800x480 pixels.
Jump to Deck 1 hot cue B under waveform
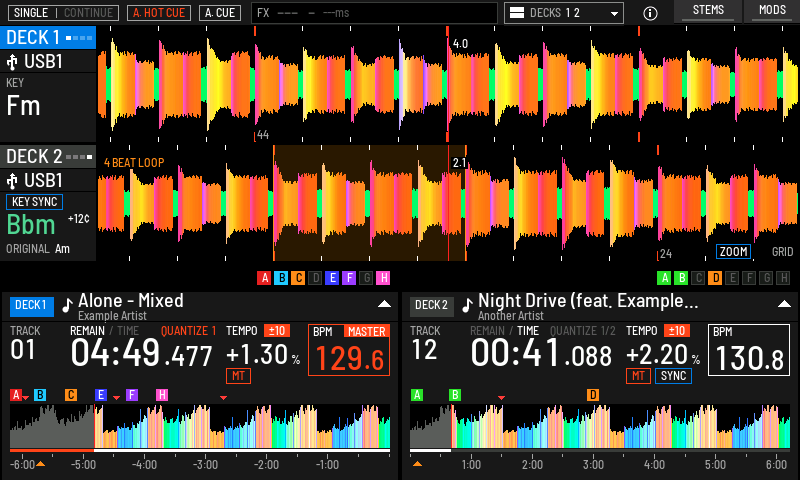coord(281,278)
